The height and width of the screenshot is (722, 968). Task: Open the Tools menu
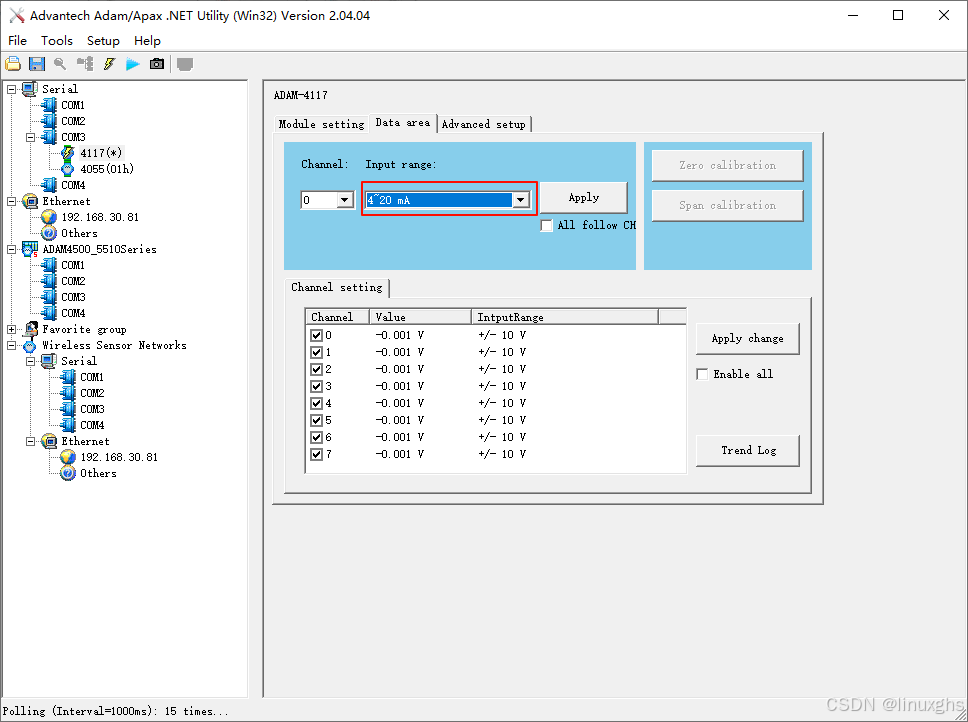(57, 41)
